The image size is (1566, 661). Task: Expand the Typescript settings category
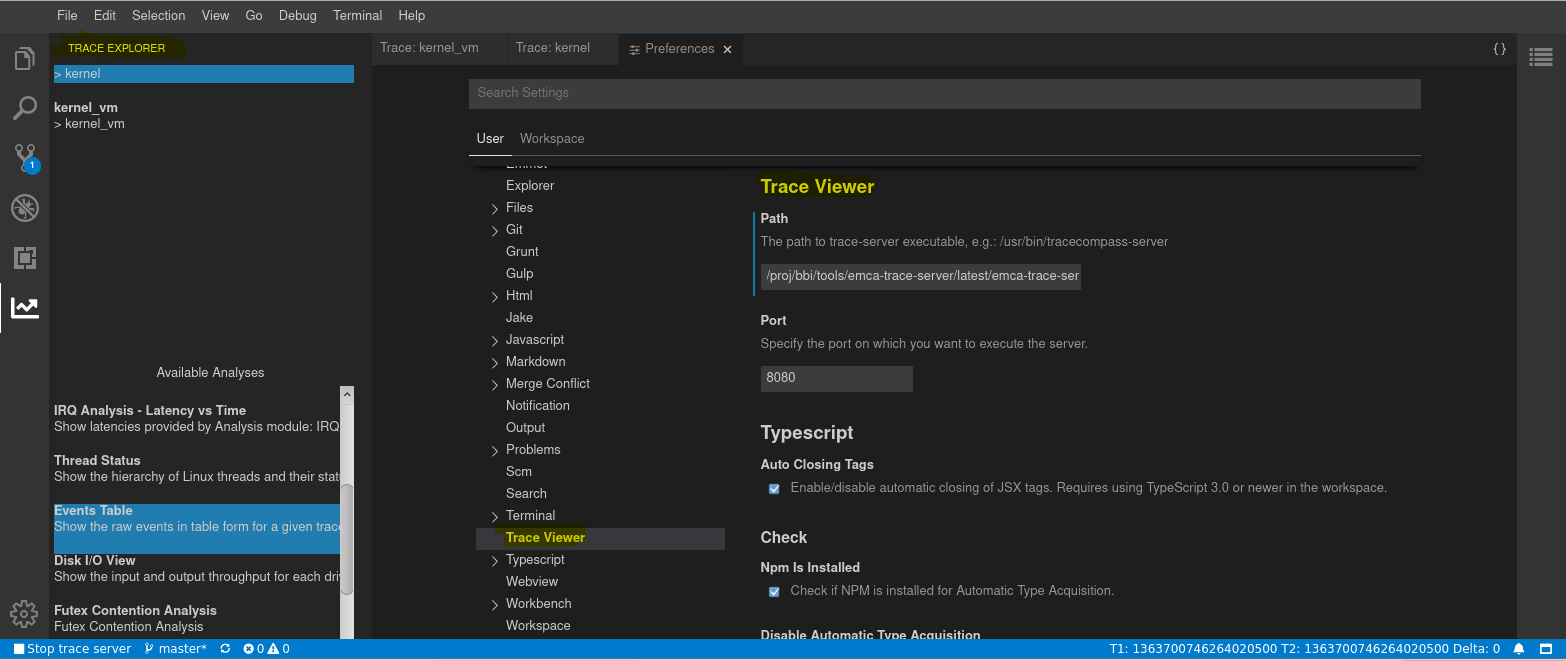click(x=494, y=559)
